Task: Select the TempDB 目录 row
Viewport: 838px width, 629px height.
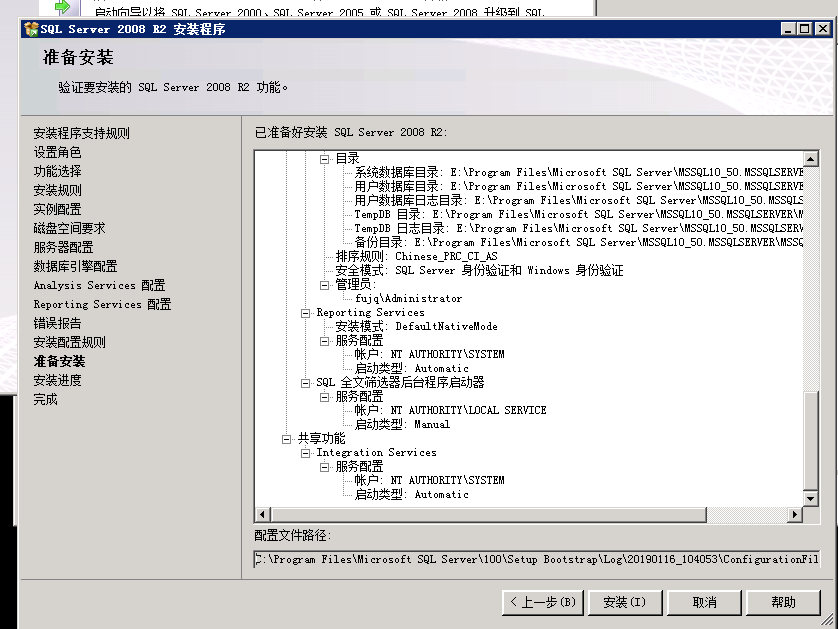Action: coord(579,214)
